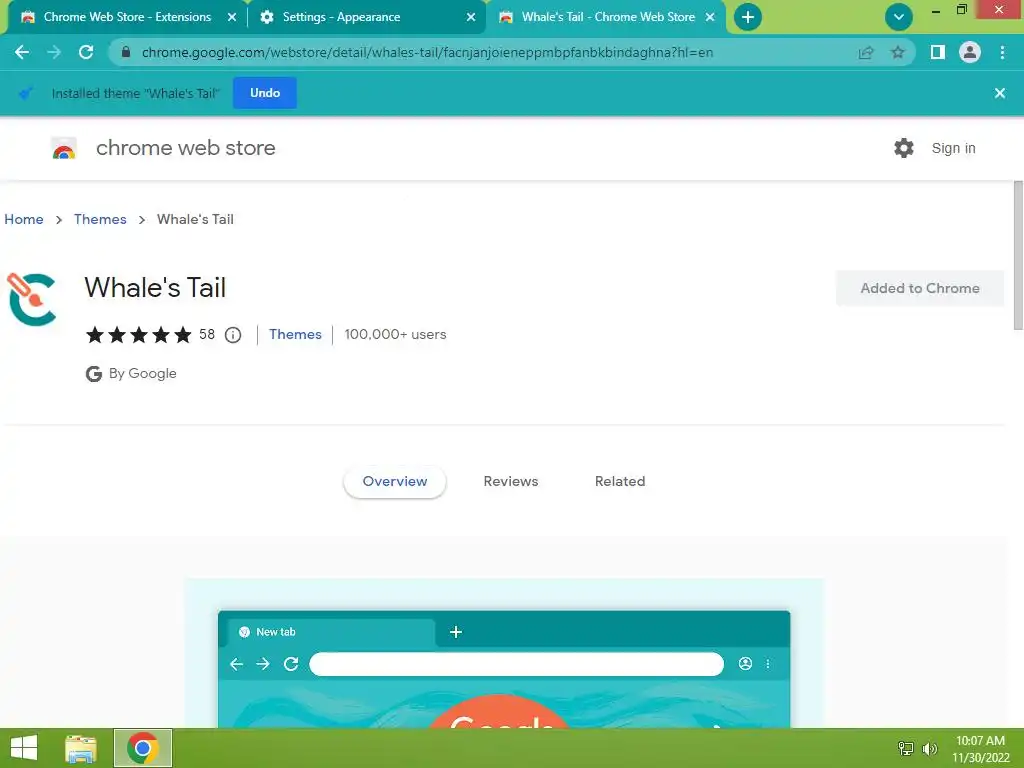1024x768 pixels.
Task: Click the chrome web store title
Action: pos(185,148)
